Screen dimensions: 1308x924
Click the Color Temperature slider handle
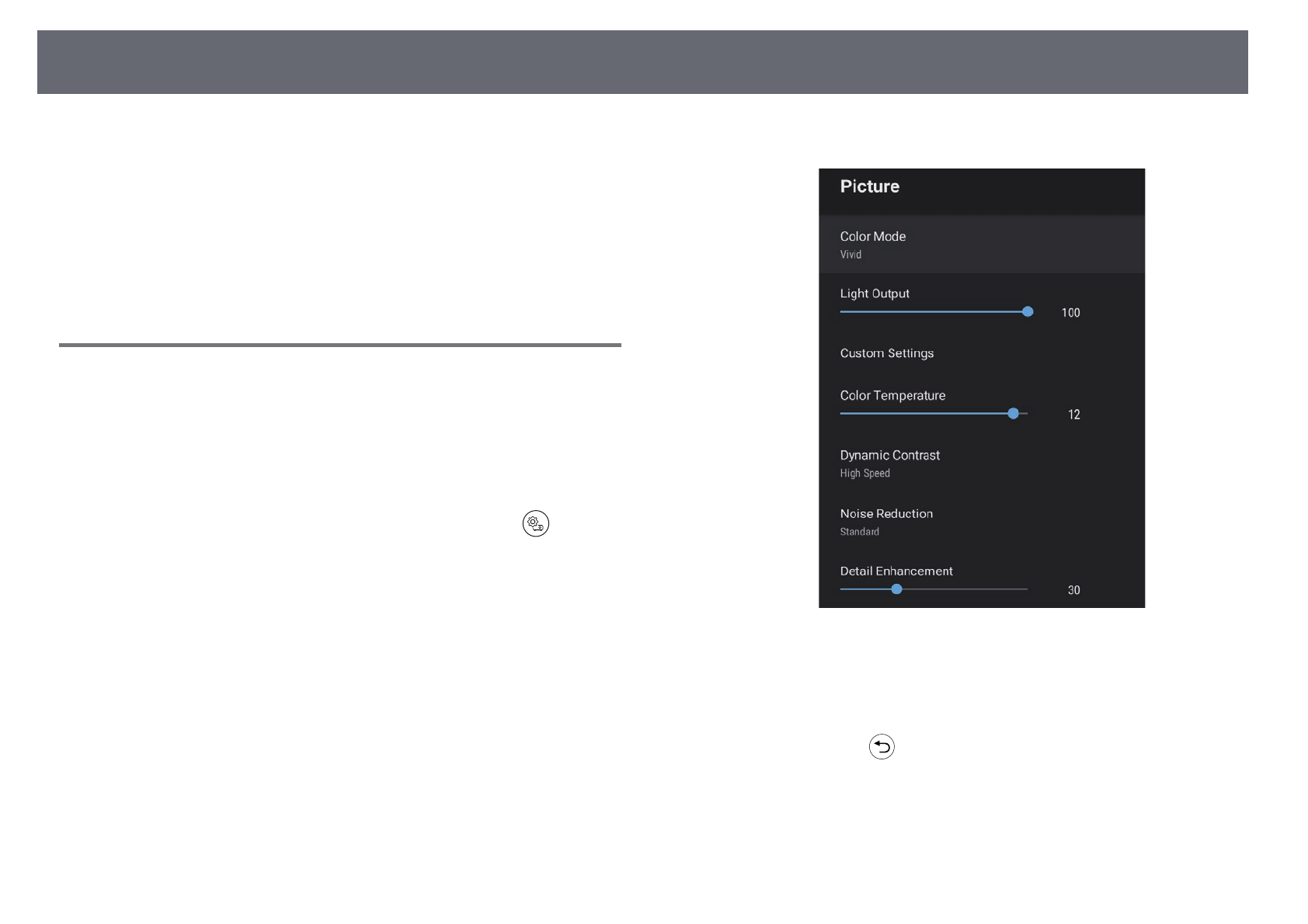(x=1013, y=414)
